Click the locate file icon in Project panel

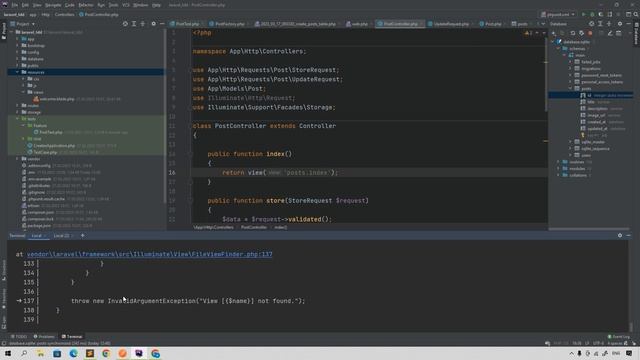(125, 24)
